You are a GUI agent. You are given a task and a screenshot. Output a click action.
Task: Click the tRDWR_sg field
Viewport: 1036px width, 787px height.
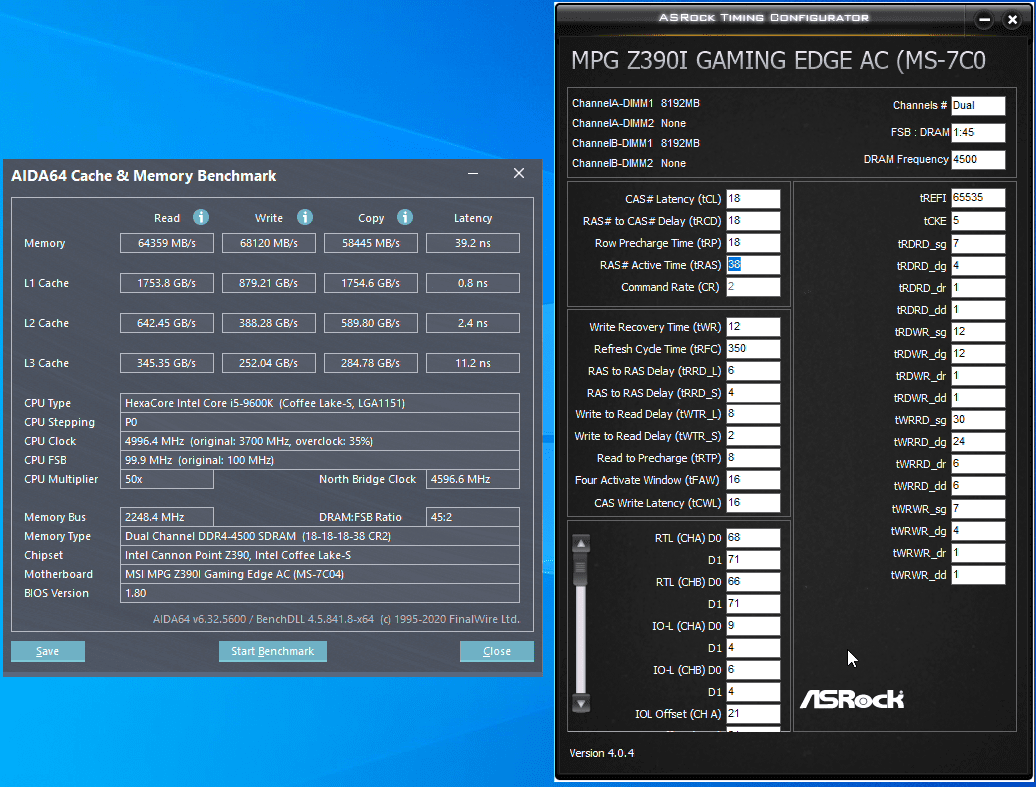pyautogui.click(x=979, y=332)
